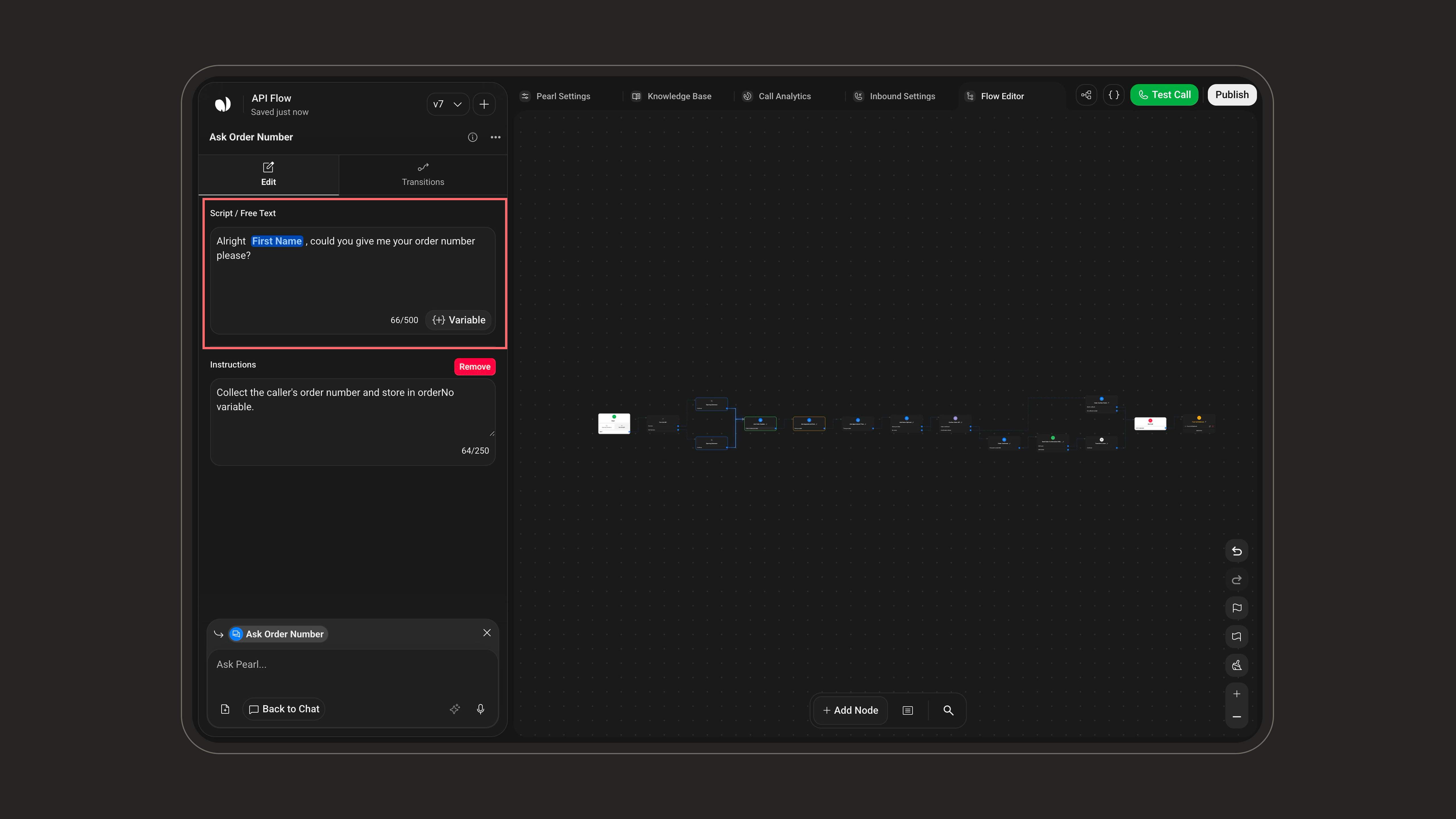Open the Inbound Settings tab

click(x=894, y=96)
